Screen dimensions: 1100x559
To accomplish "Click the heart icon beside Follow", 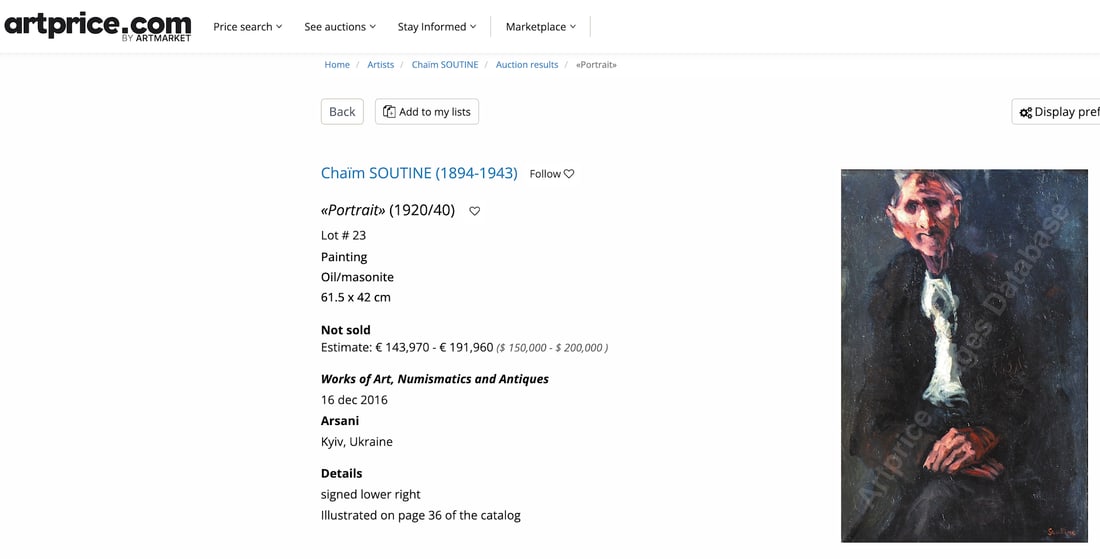I will 569,174.
